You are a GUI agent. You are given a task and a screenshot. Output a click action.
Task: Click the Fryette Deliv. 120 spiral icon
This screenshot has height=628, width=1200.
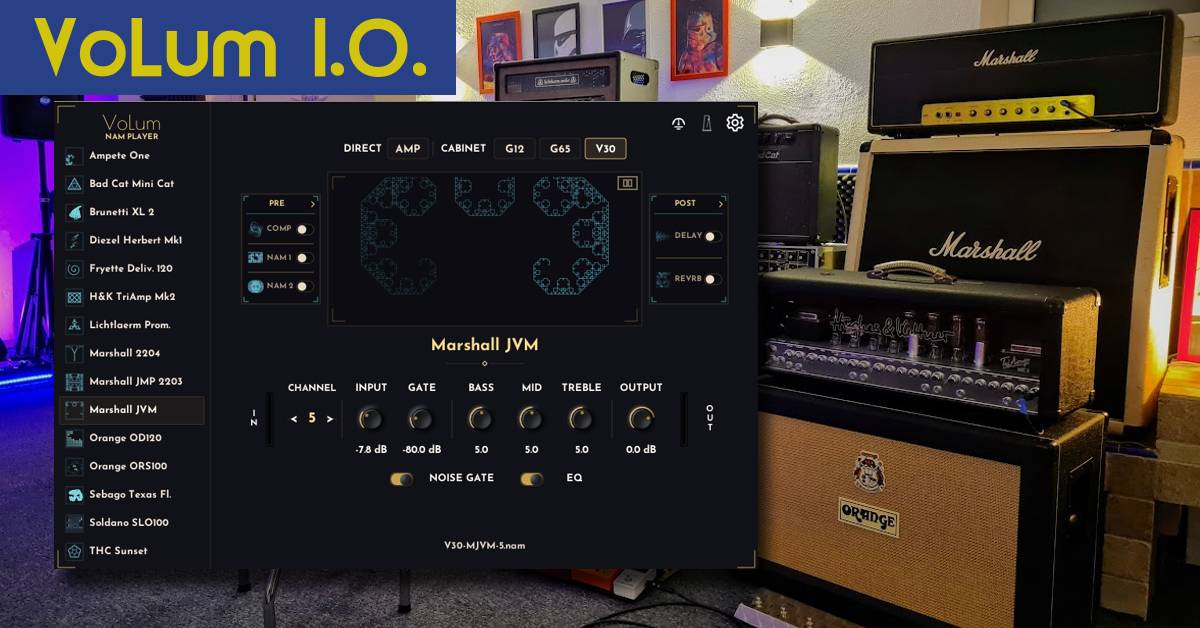[x=74, y=269]
